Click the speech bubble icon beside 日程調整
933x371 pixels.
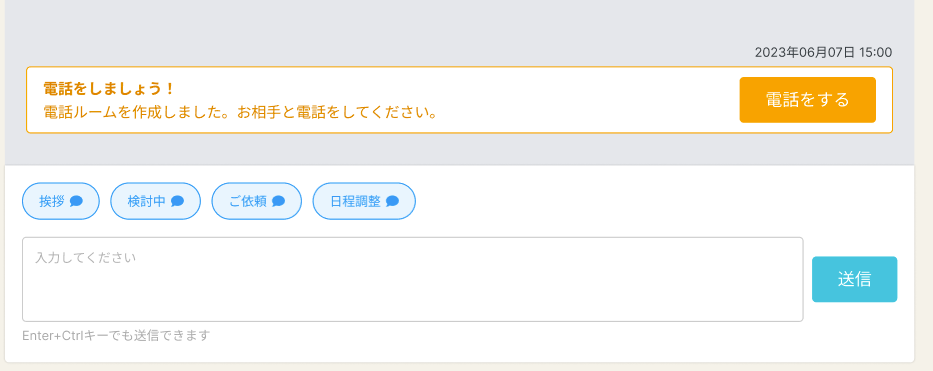392,201
